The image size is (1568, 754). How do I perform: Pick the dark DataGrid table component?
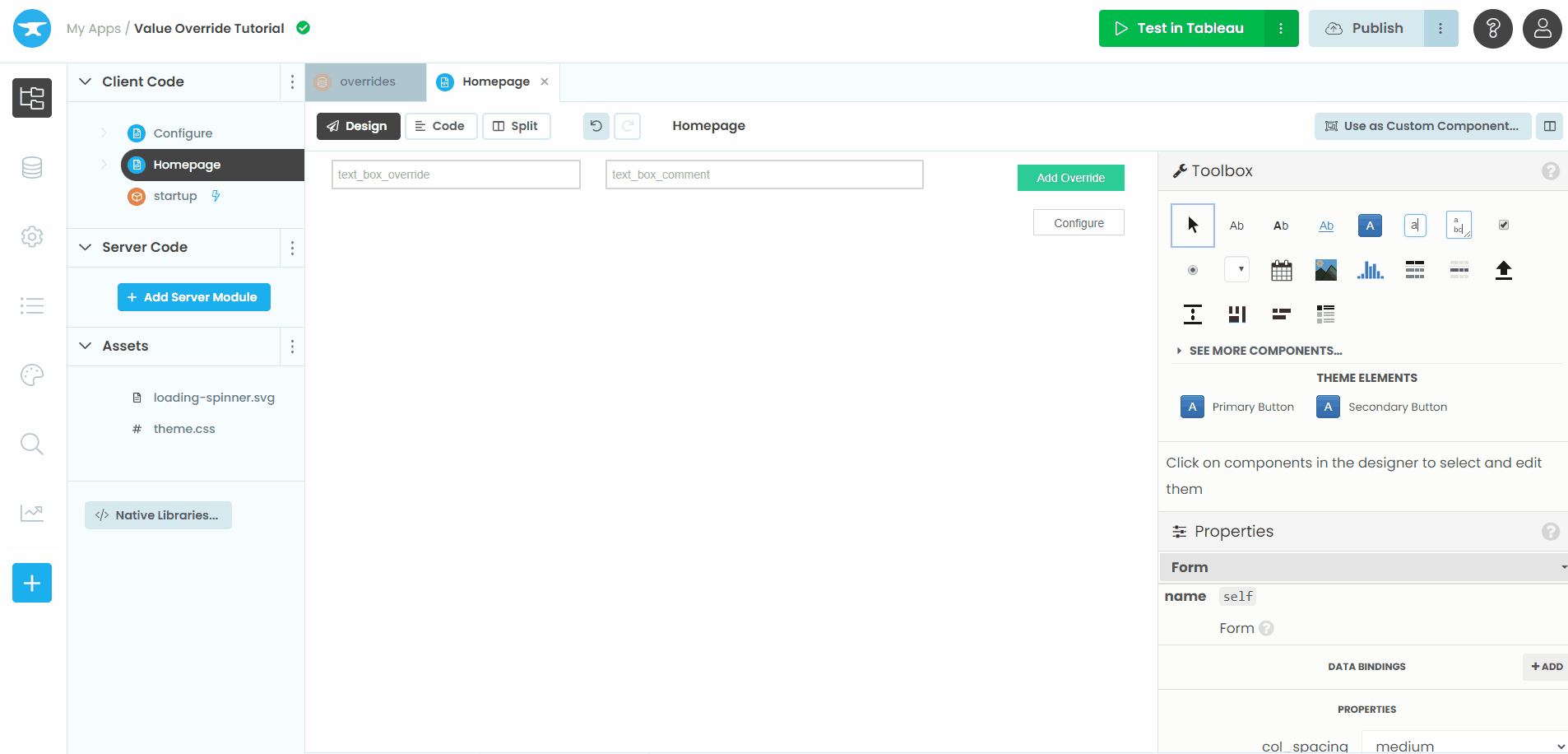[1414, 269]
